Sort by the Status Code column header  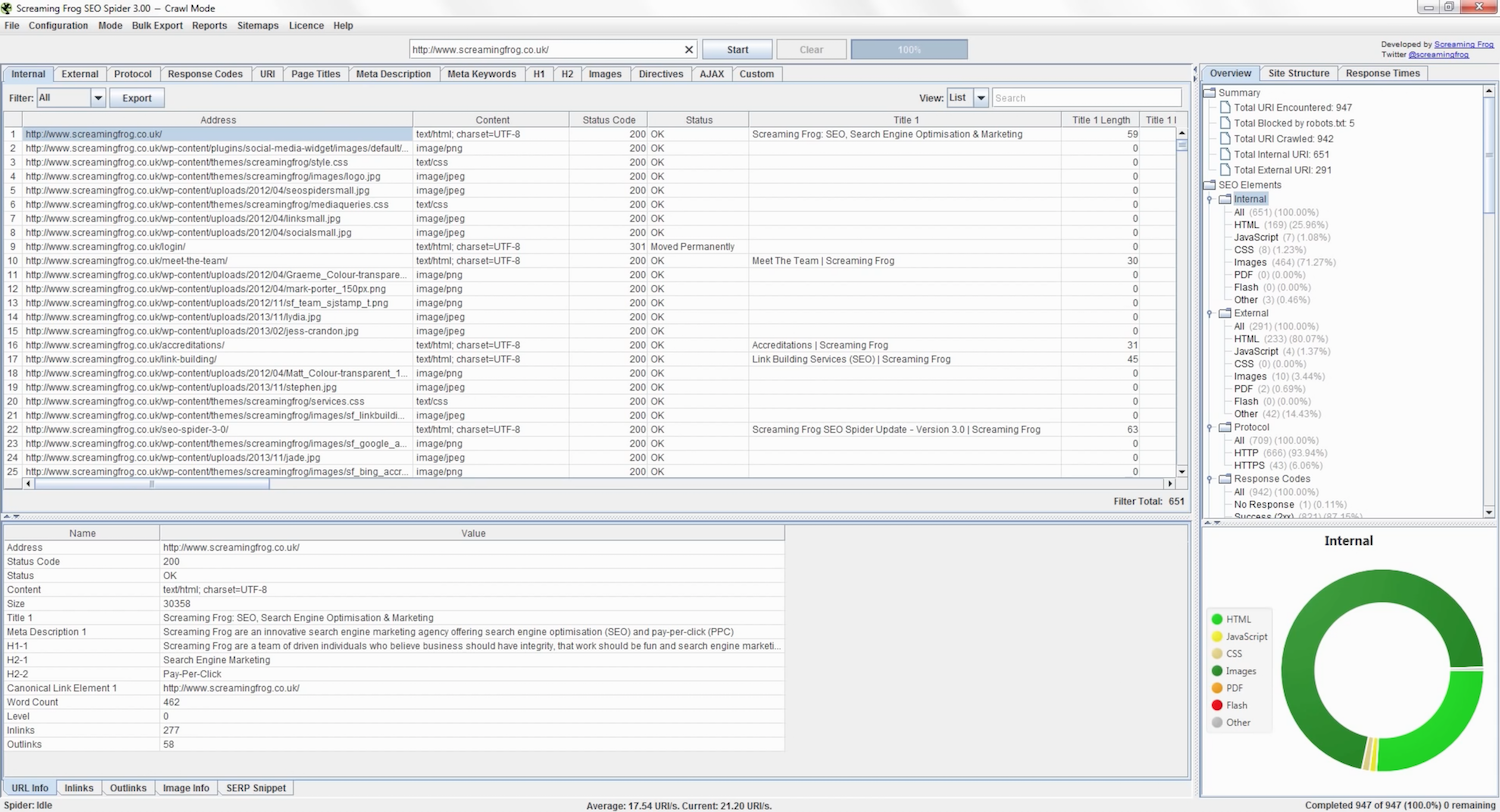coord(608,120)
